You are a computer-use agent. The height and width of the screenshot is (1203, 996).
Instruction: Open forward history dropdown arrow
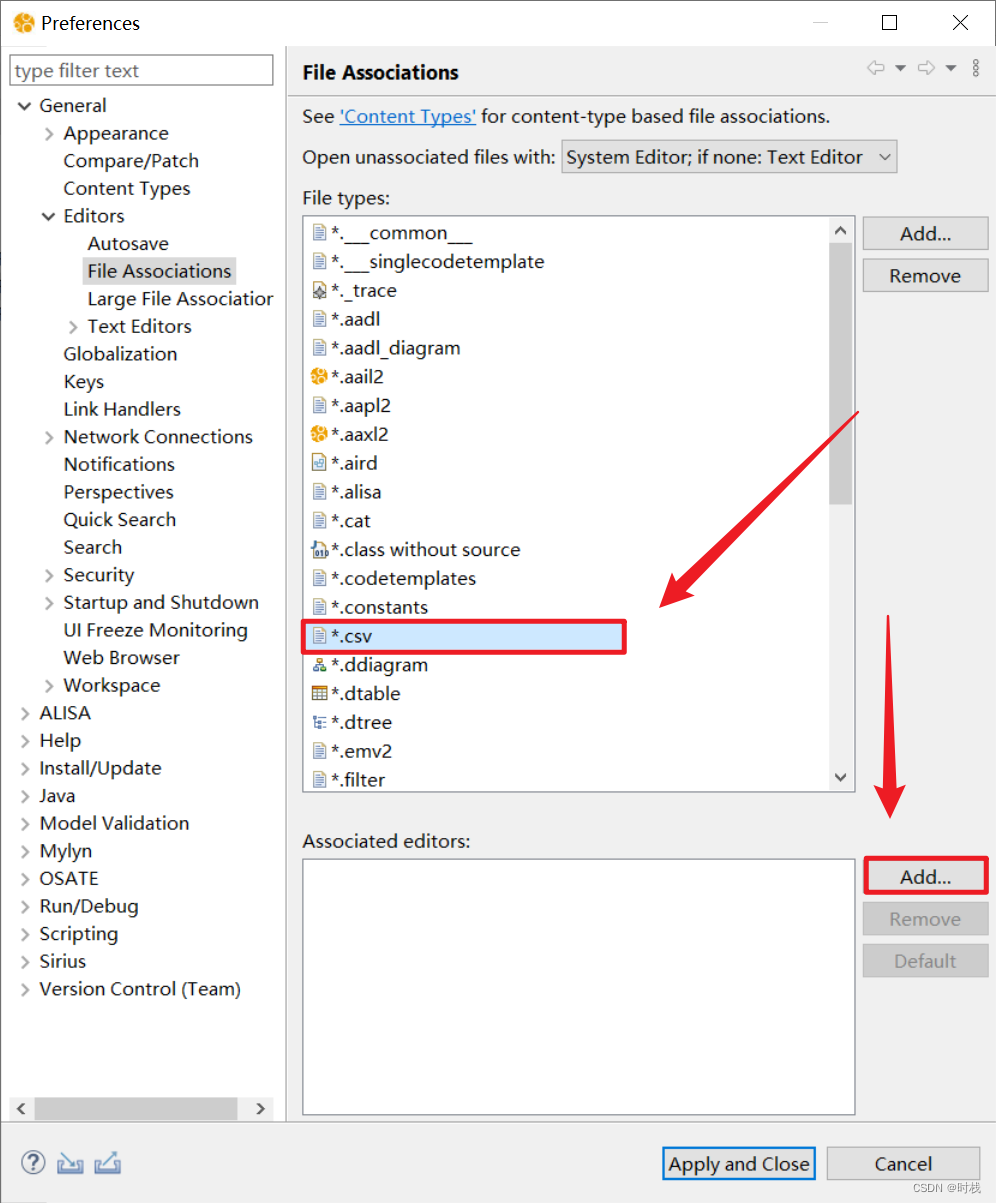950,68
